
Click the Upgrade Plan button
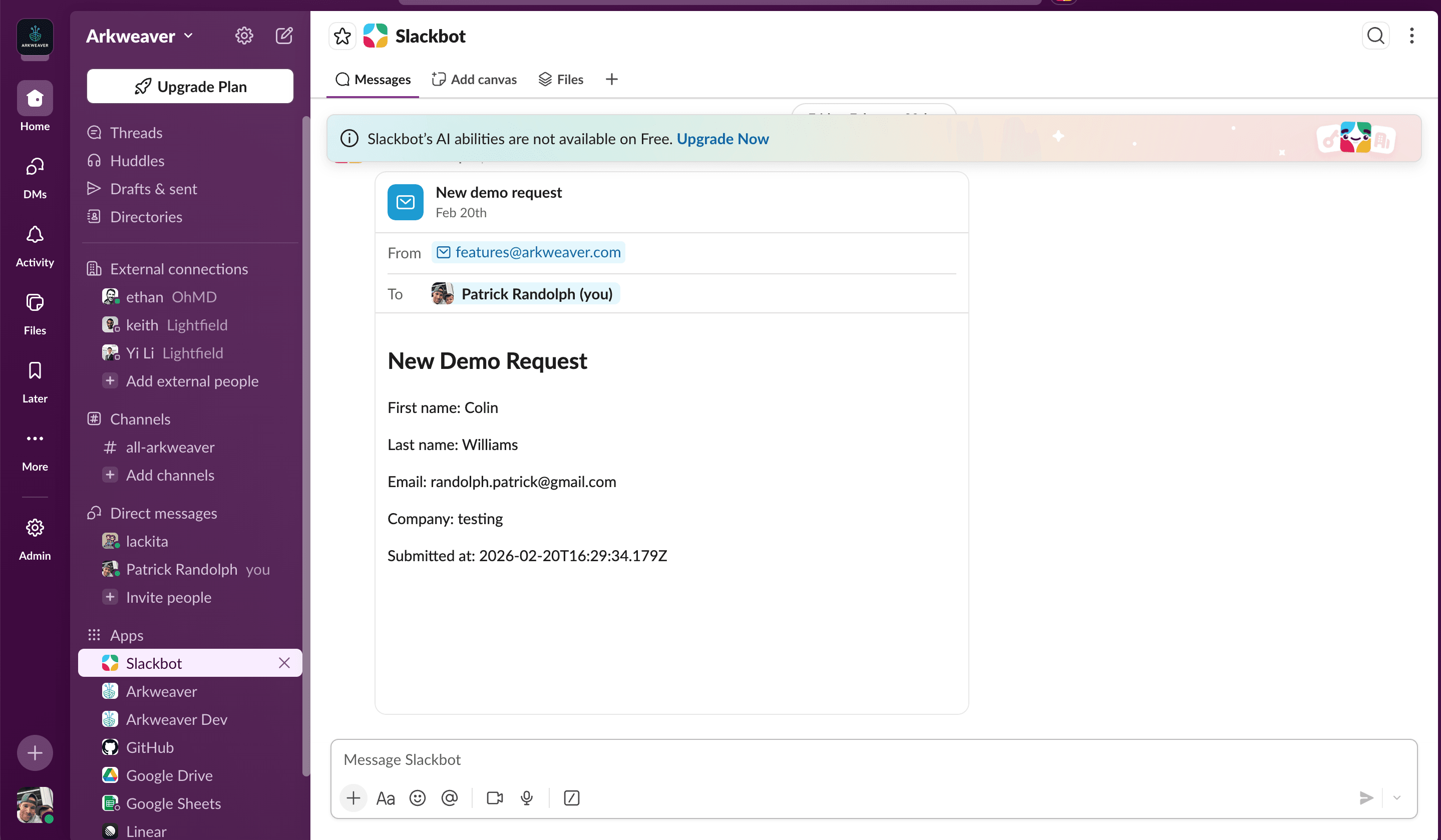[189, 86]
